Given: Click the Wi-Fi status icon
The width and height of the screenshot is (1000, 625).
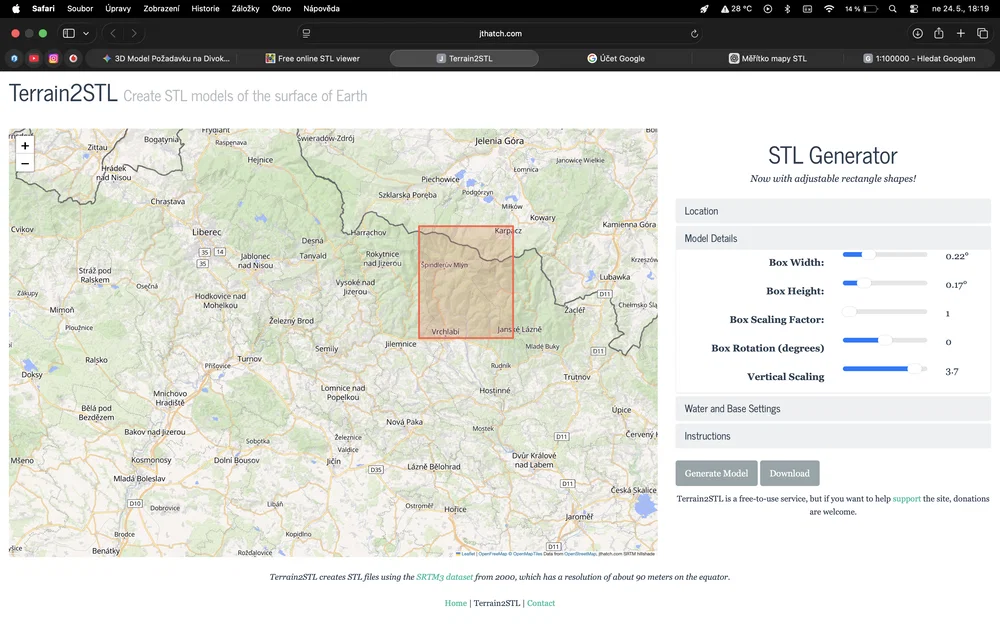Looking at the screenshot, I should (x=829, y=8).
